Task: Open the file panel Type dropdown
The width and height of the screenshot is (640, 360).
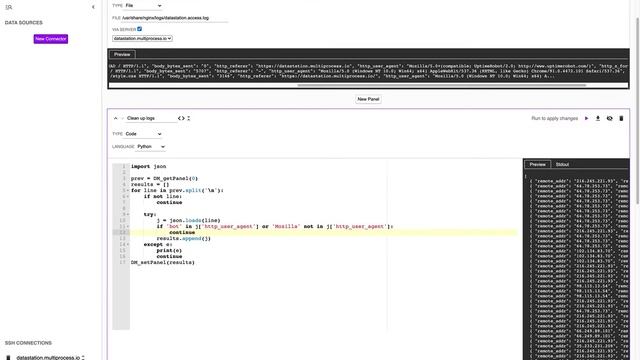Action: coord(143,6)
